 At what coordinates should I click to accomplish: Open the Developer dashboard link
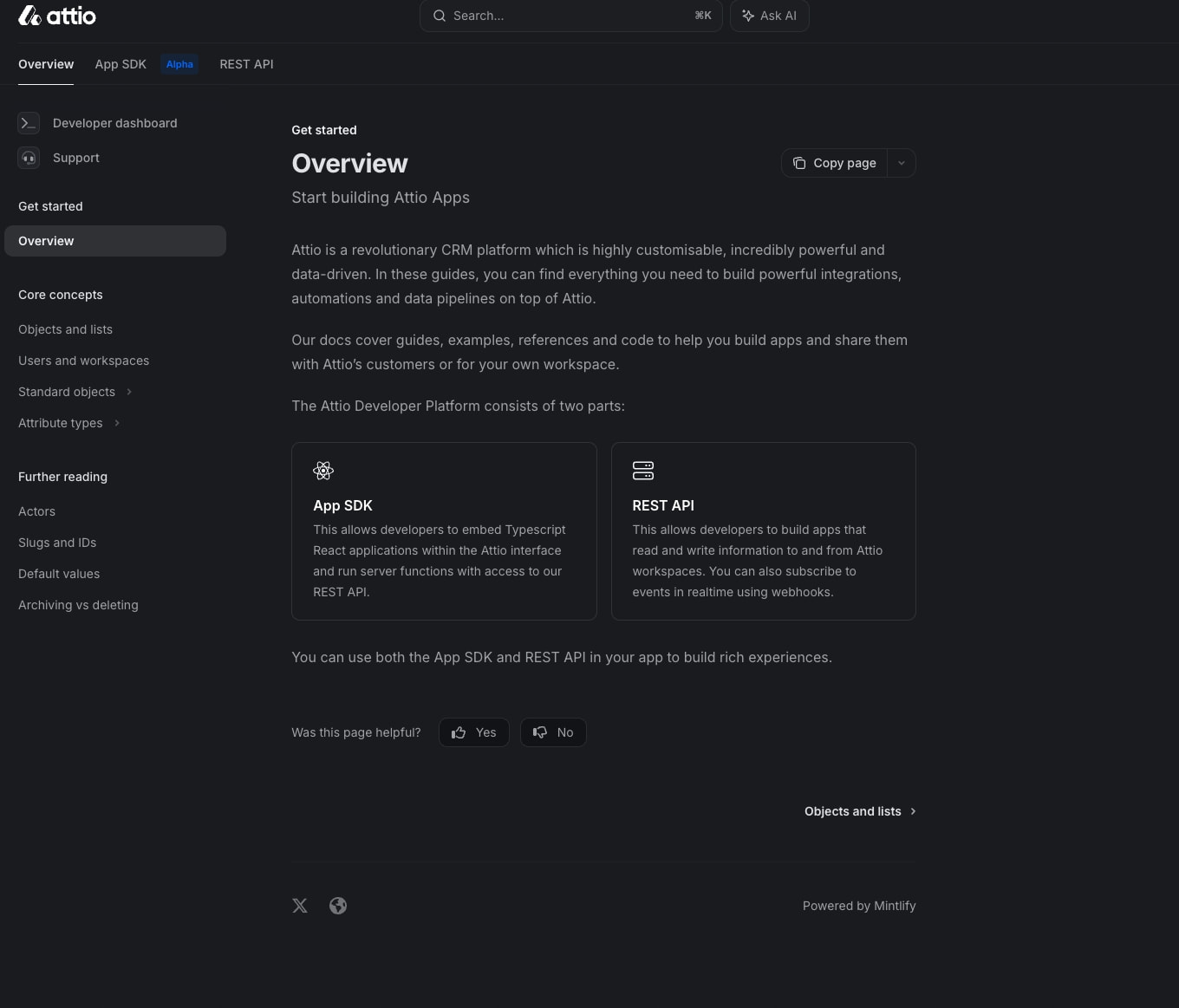[114, 123]
